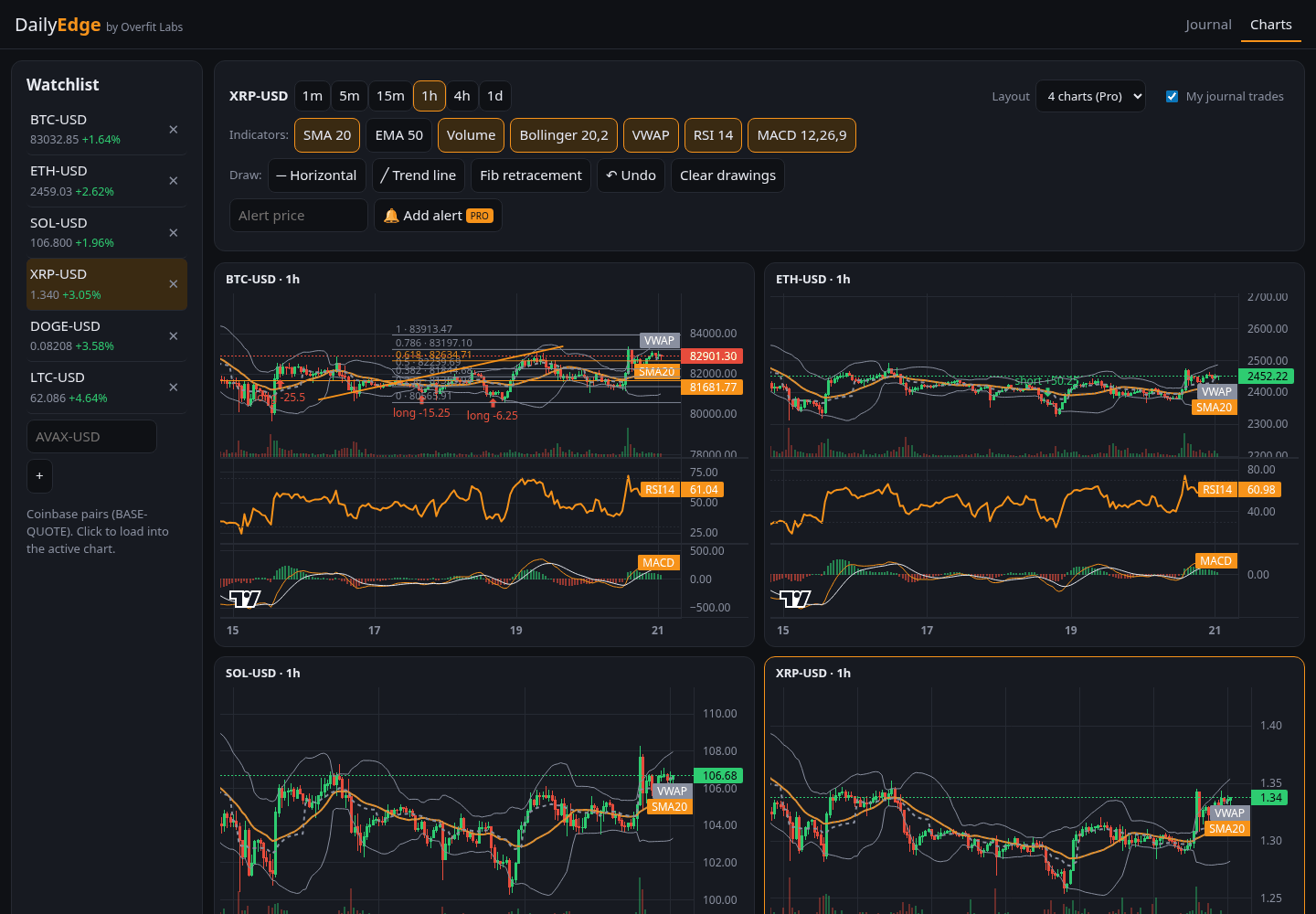Switch to the 15m timeframe
Screen dimensions: 1316x914
pos(390,96)
